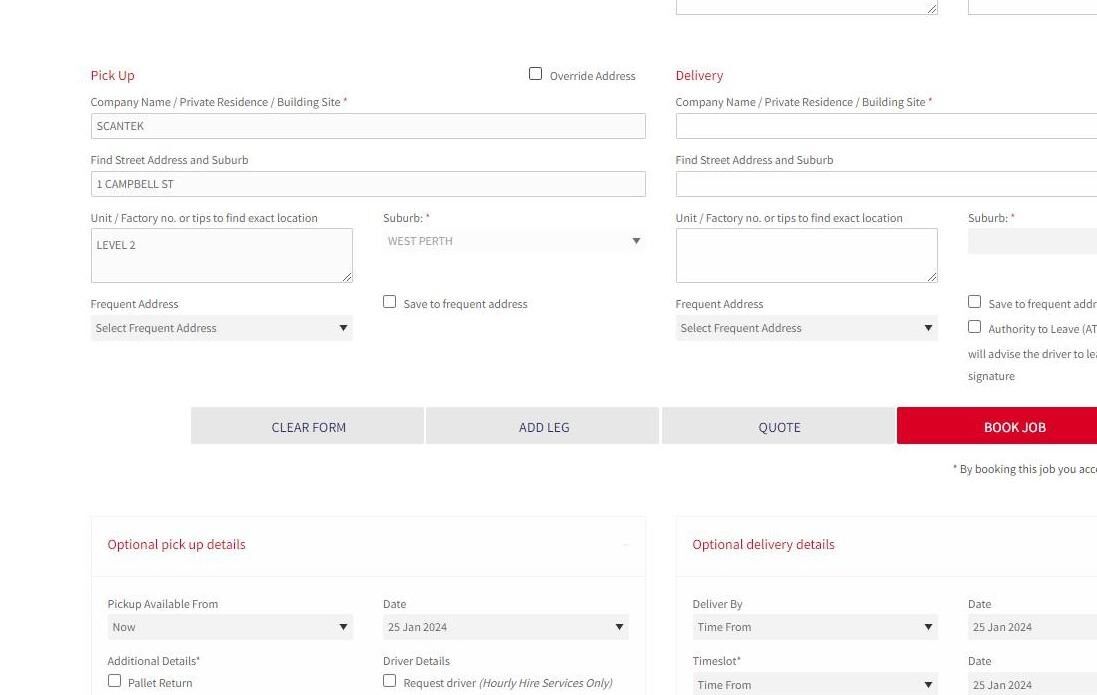Tick Save to frequent address for pickup
Image resolution: width=1097 pixels, height=695 pixels.
pyautogui.click(x=390, y=302)
